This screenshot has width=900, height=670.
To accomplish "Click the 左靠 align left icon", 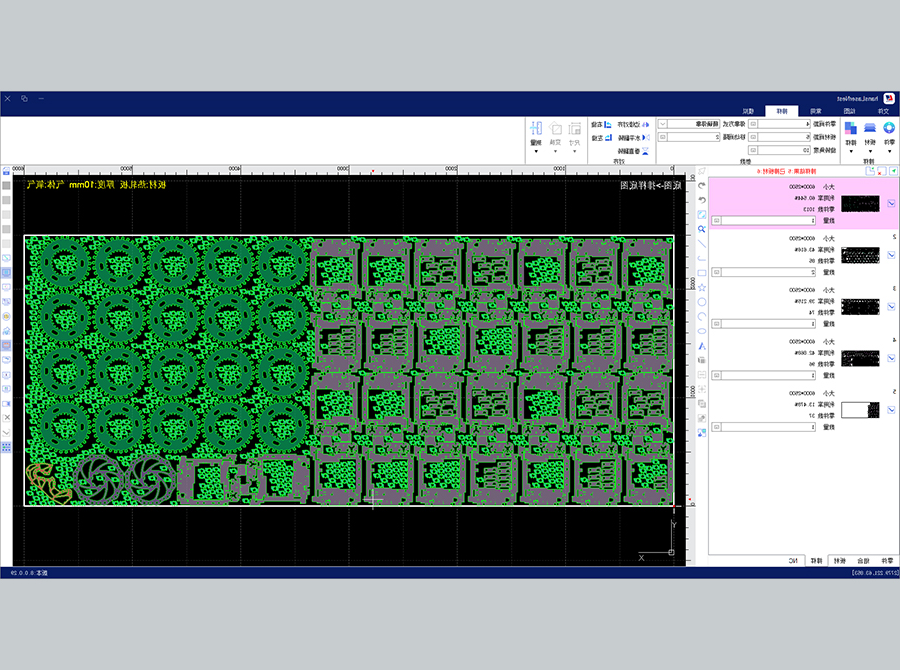I will coord(608,138).
